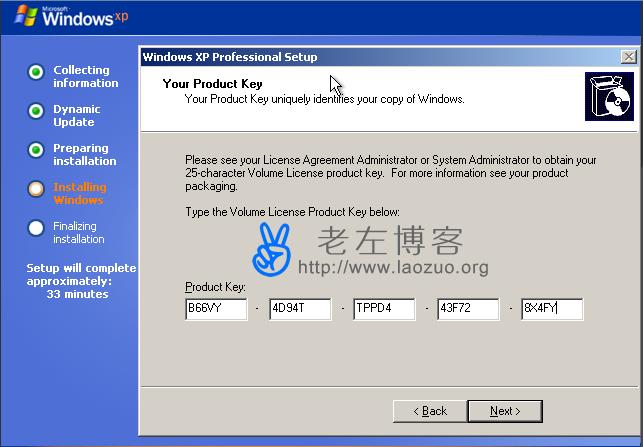Image resolution: width=643 pixels, height=447 pixels.
Task: Select the second product key field 4D94T
Action: pos(300,309)
